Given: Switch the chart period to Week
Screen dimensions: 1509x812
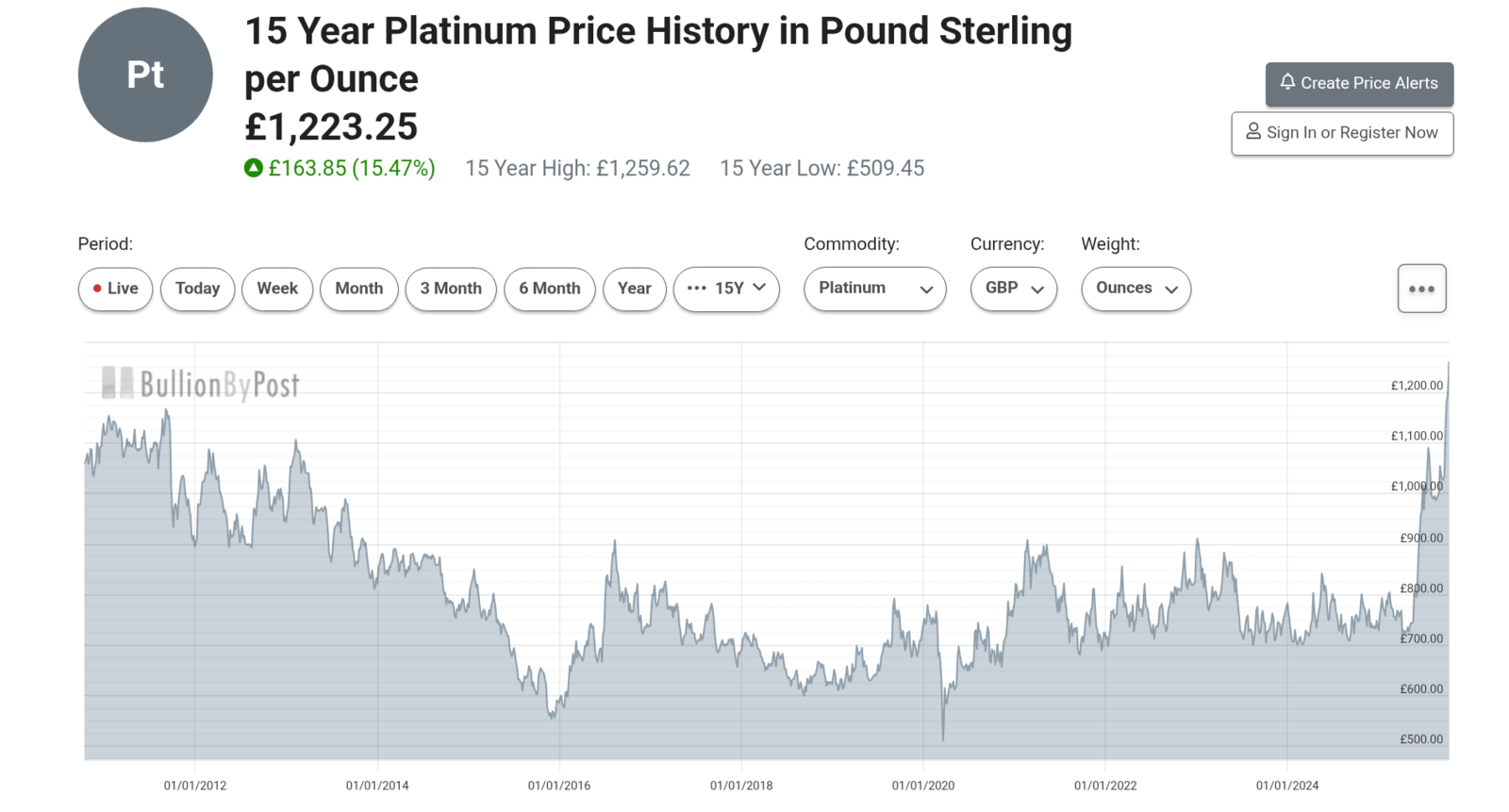Looking at the screenshot, I should coord(277,289).
